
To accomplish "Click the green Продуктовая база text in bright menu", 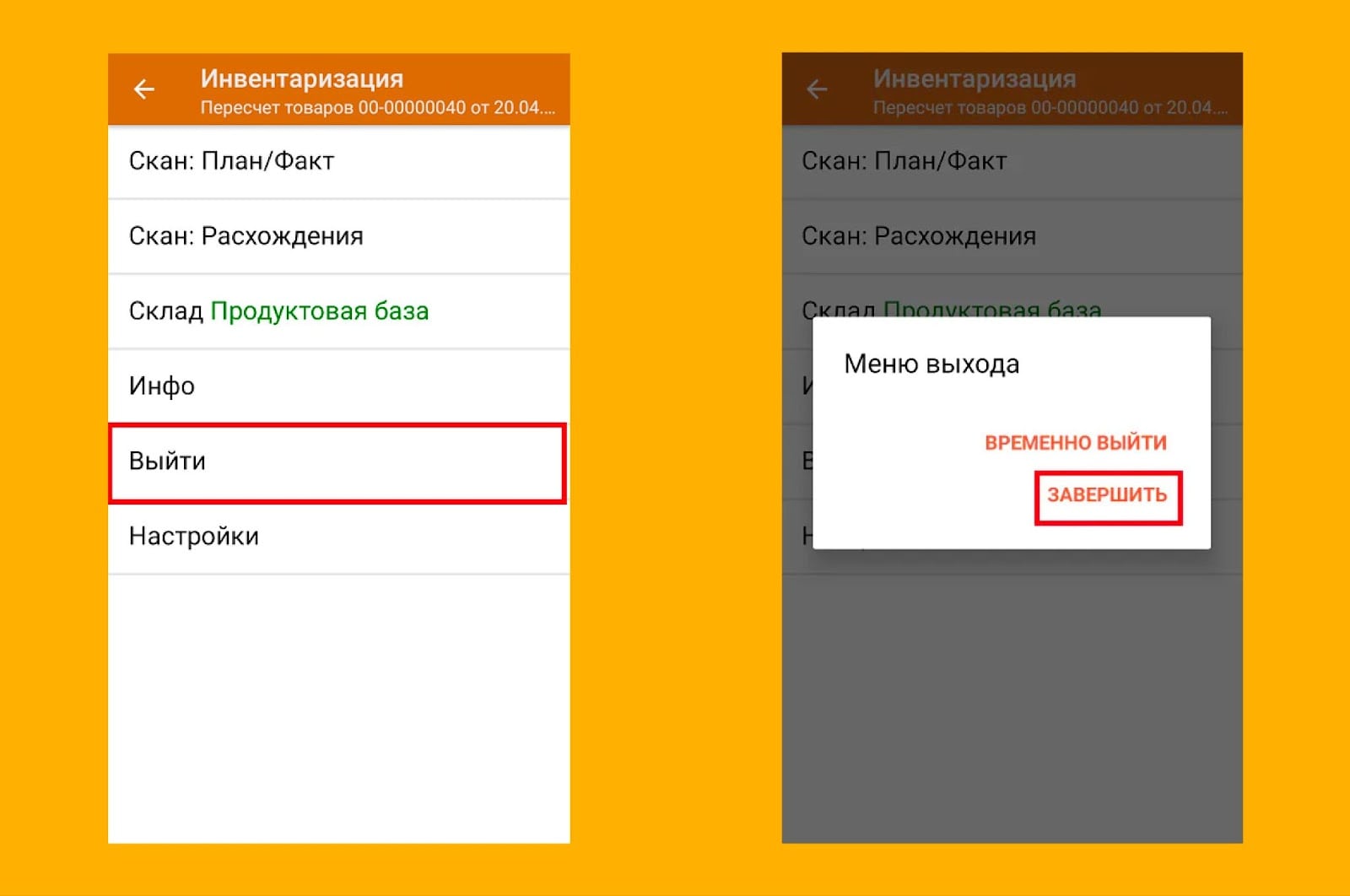I will click(x=319, y=311).
